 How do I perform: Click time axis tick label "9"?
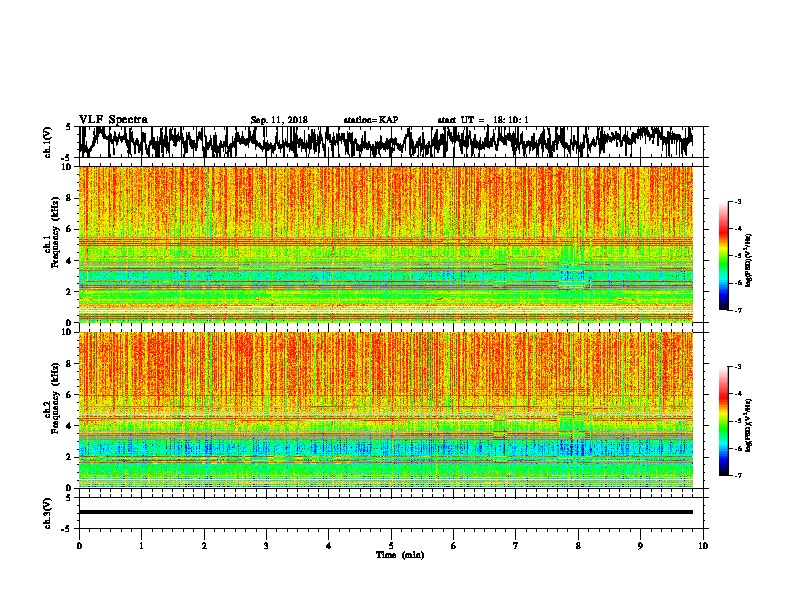pos(640,546)
